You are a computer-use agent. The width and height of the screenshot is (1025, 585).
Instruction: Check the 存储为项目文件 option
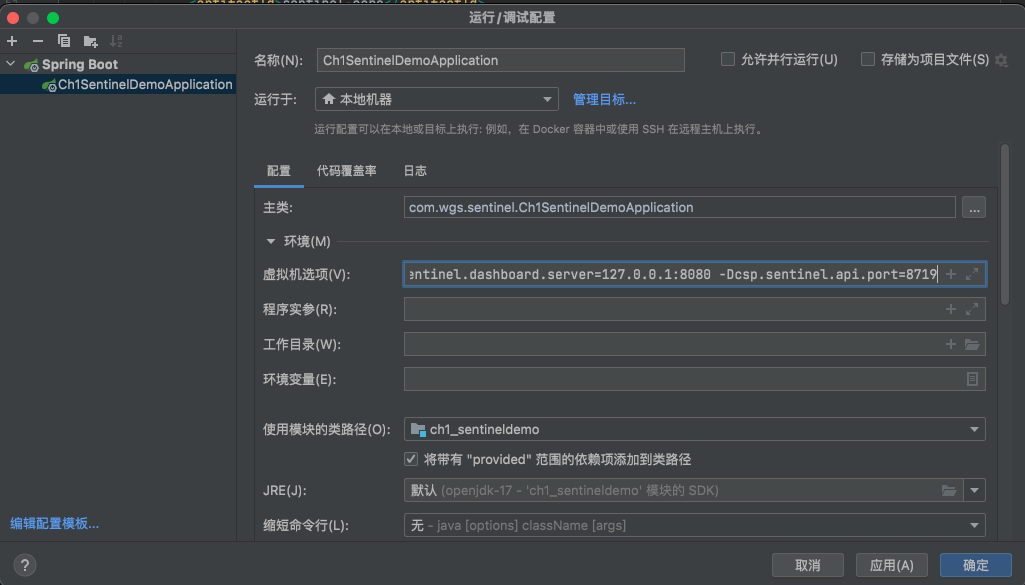[x=868, y=60]
